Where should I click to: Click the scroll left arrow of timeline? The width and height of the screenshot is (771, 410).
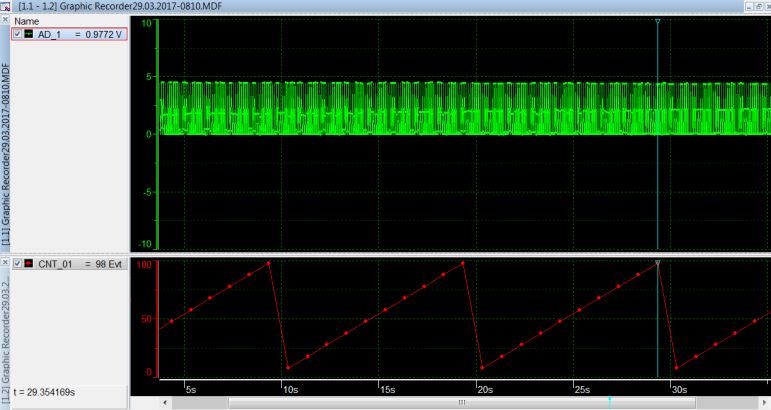[165, 403]
